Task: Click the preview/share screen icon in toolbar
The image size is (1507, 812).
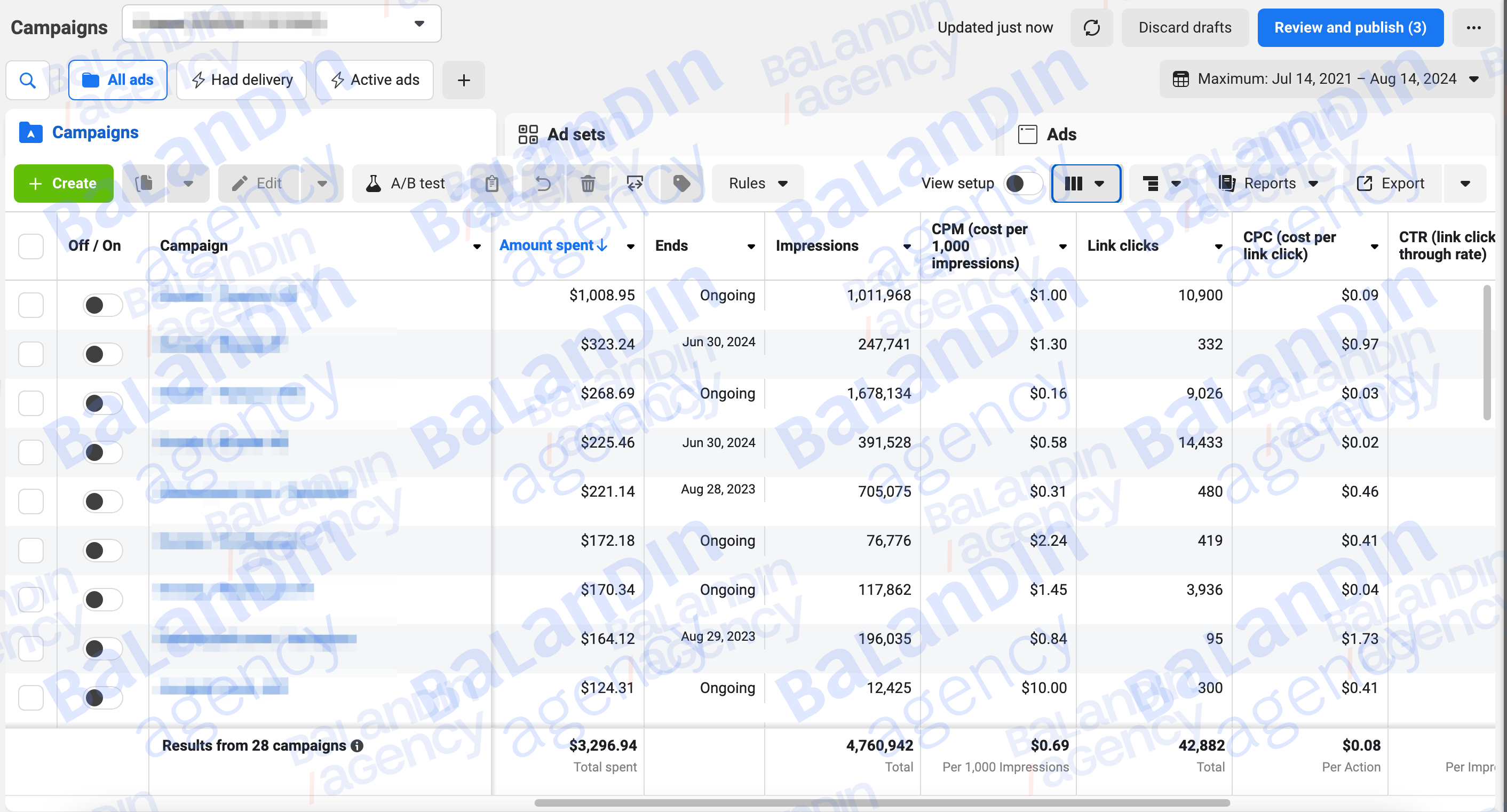Action: [634, 183]
